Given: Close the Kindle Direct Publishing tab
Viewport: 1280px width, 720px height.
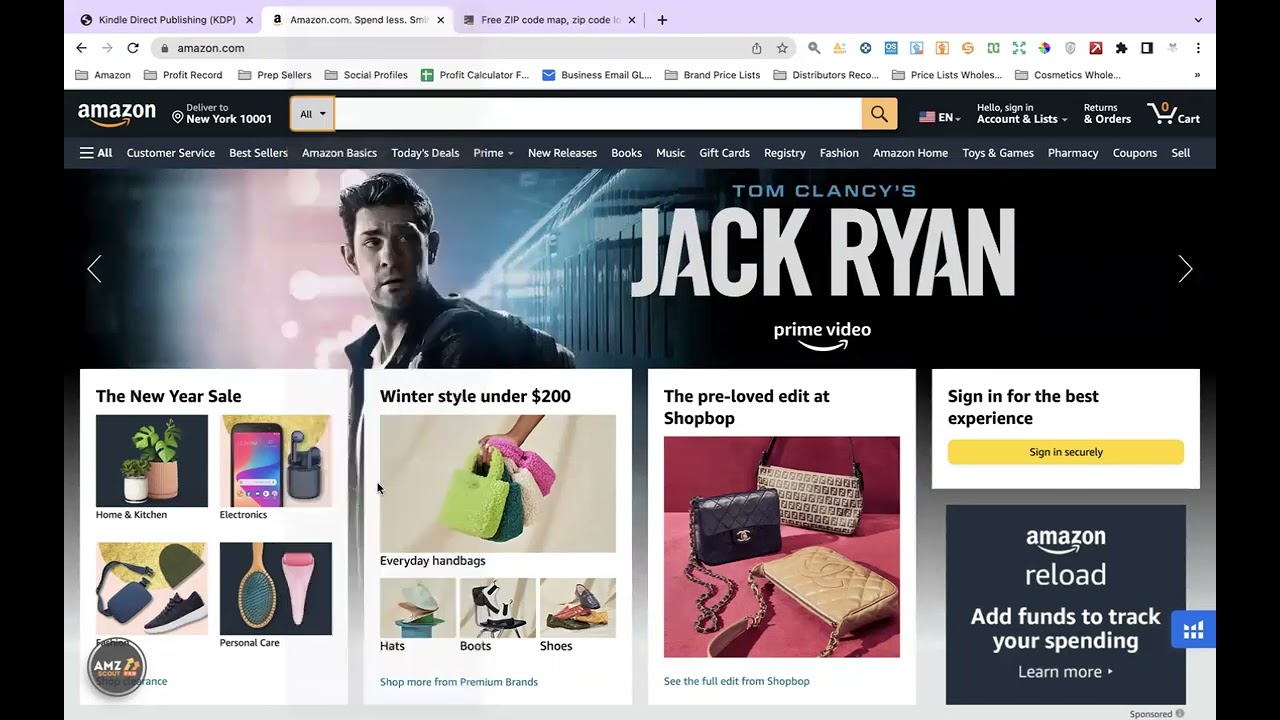Looking at the screenshot, I should pos(249,20).
